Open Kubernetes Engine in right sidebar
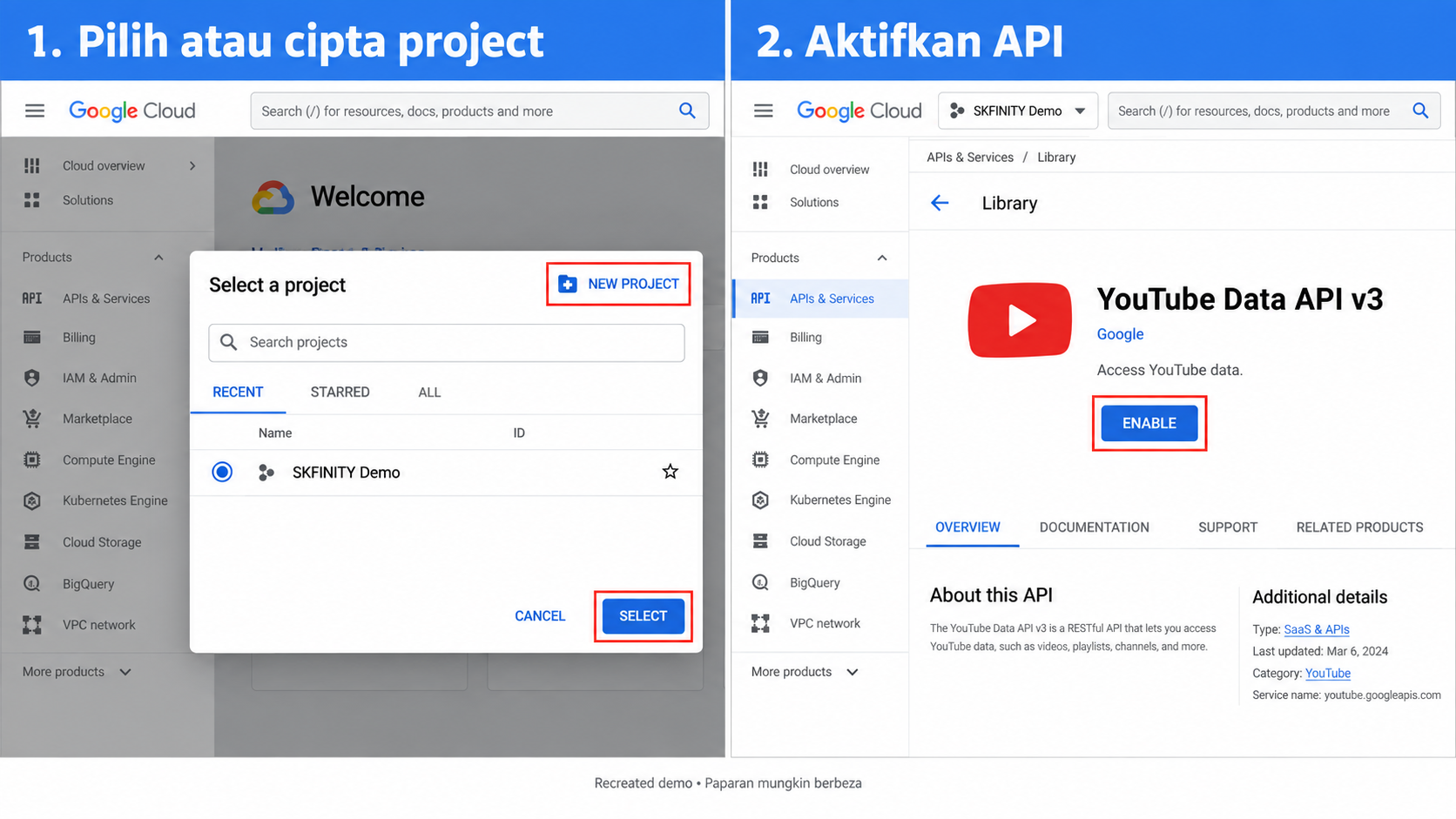 click(x=820, y=500)
